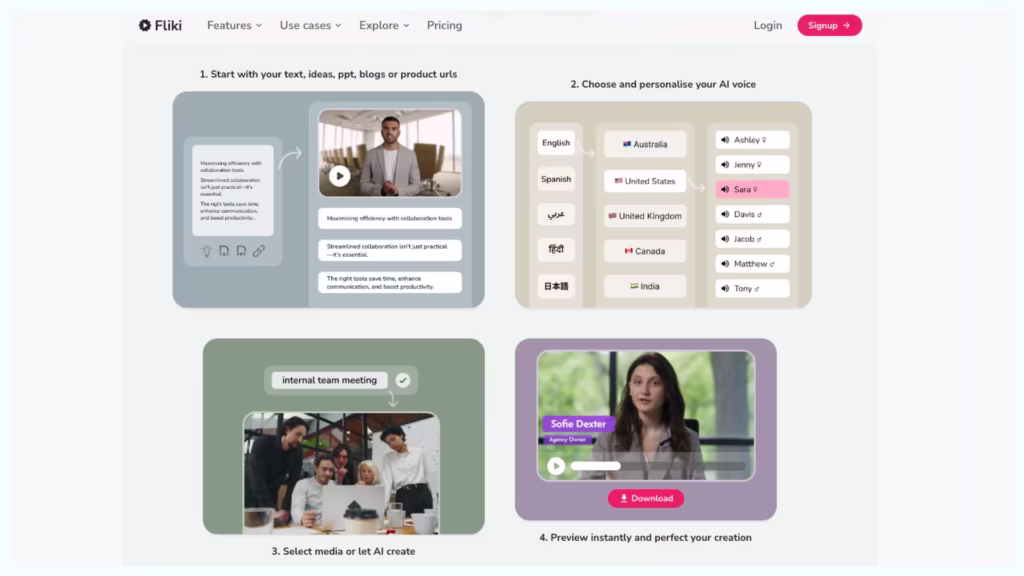Open the Pricing page
1024x576 pixels.
click(444, 25)
